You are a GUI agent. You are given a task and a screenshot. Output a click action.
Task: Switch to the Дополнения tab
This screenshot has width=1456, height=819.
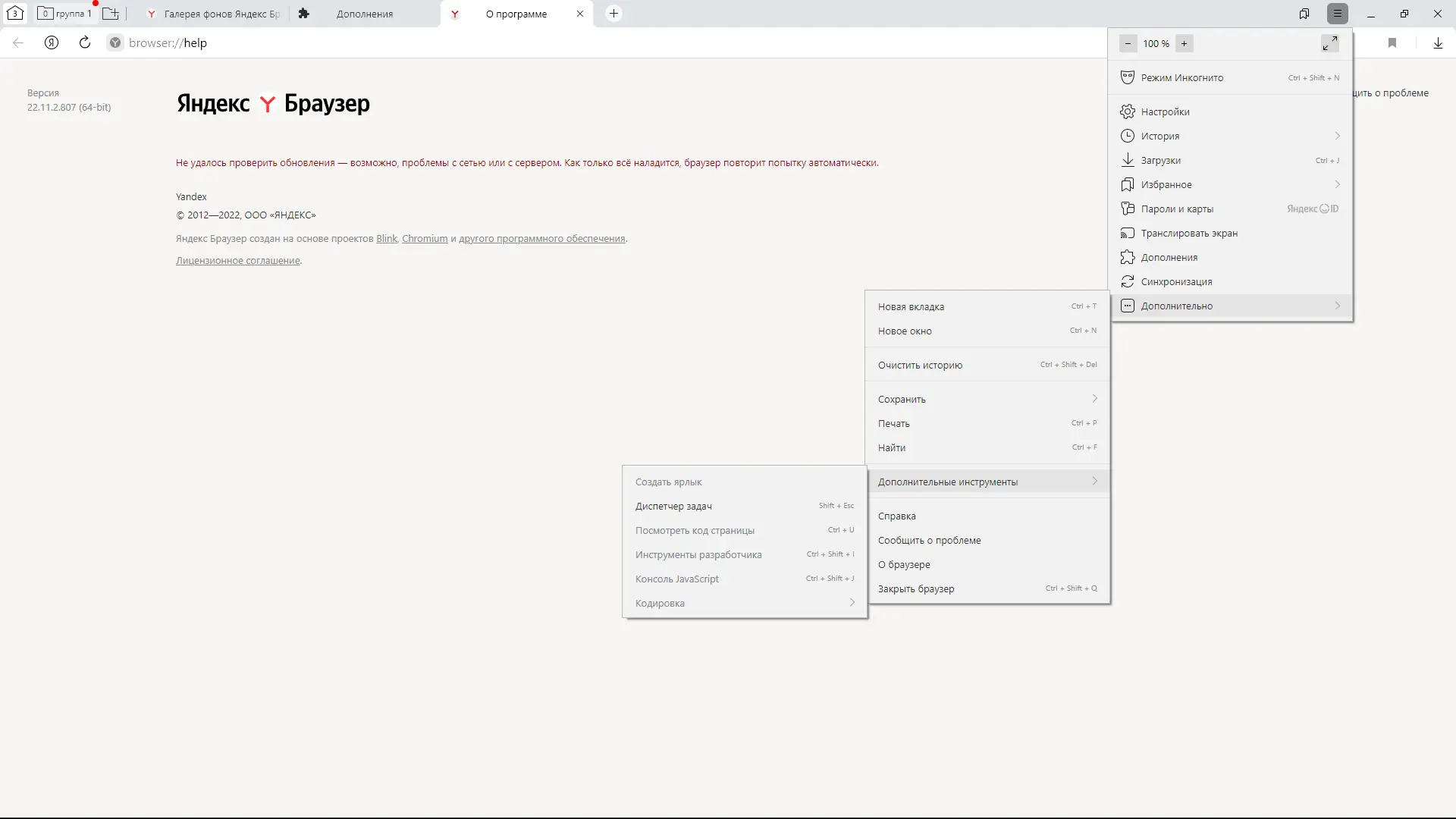coord(364,14)
